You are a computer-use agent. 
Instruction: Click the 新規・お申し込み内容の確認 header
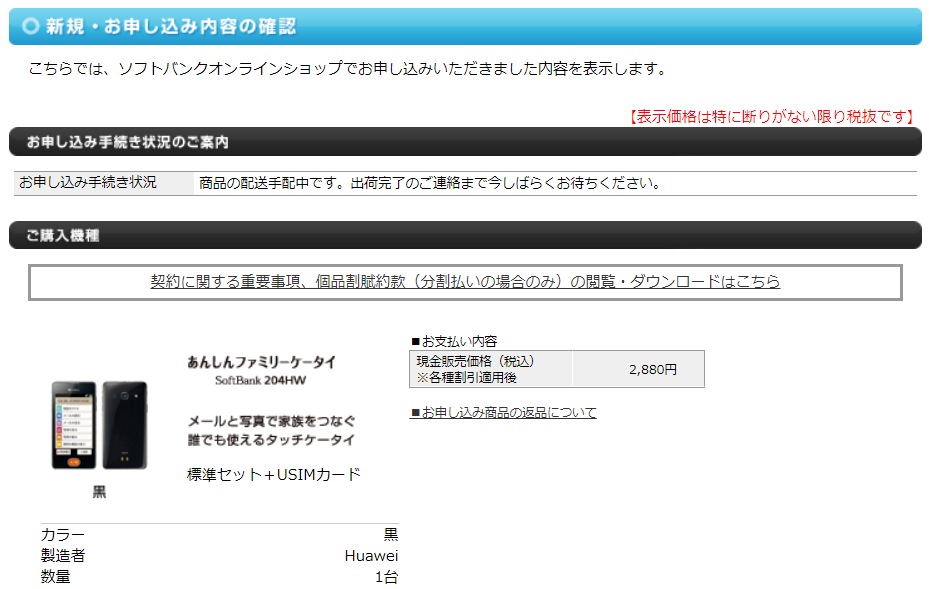click(x=465, y=27)
